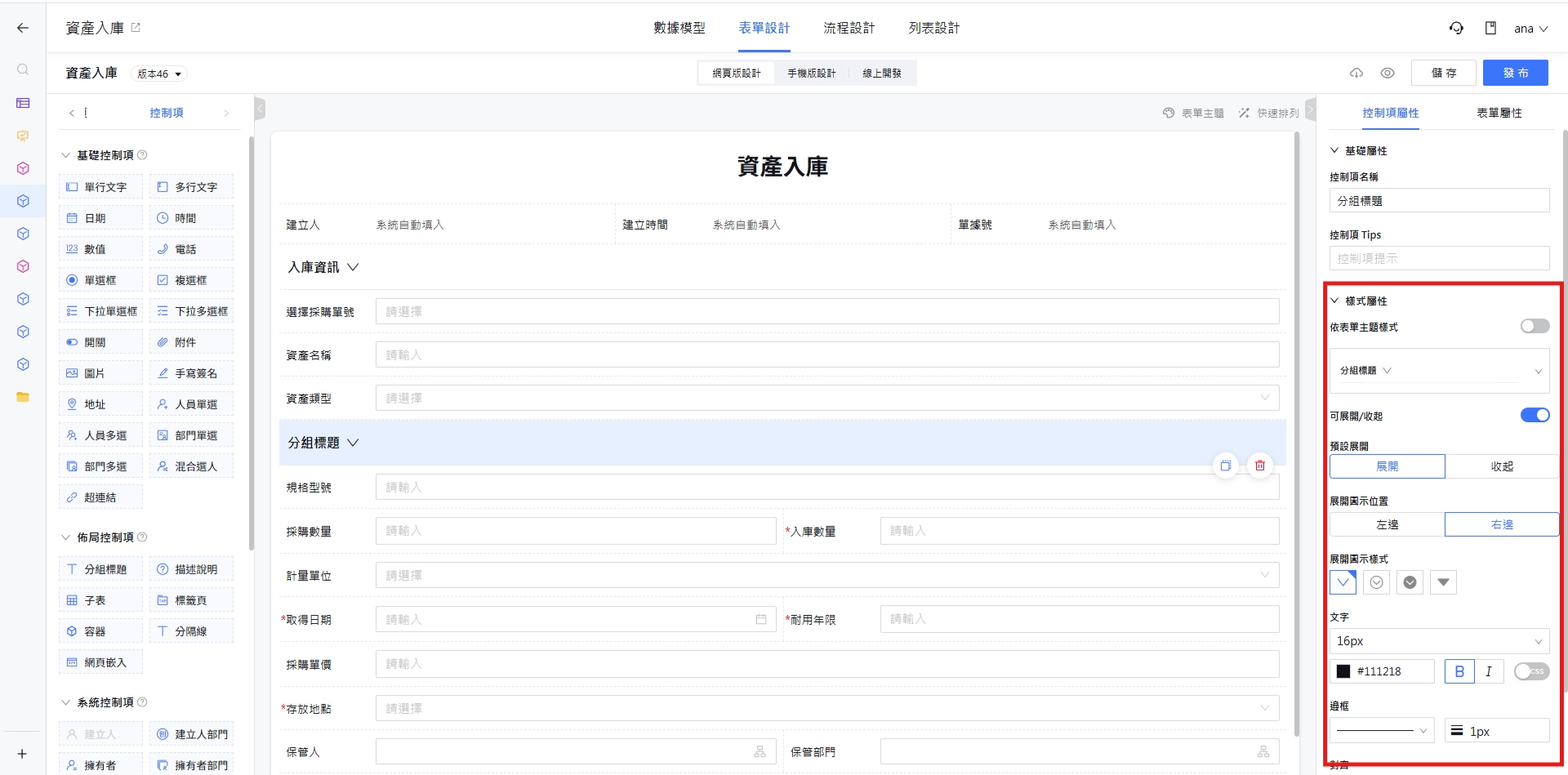Choose the circled chevron expand icon style

1376,582
